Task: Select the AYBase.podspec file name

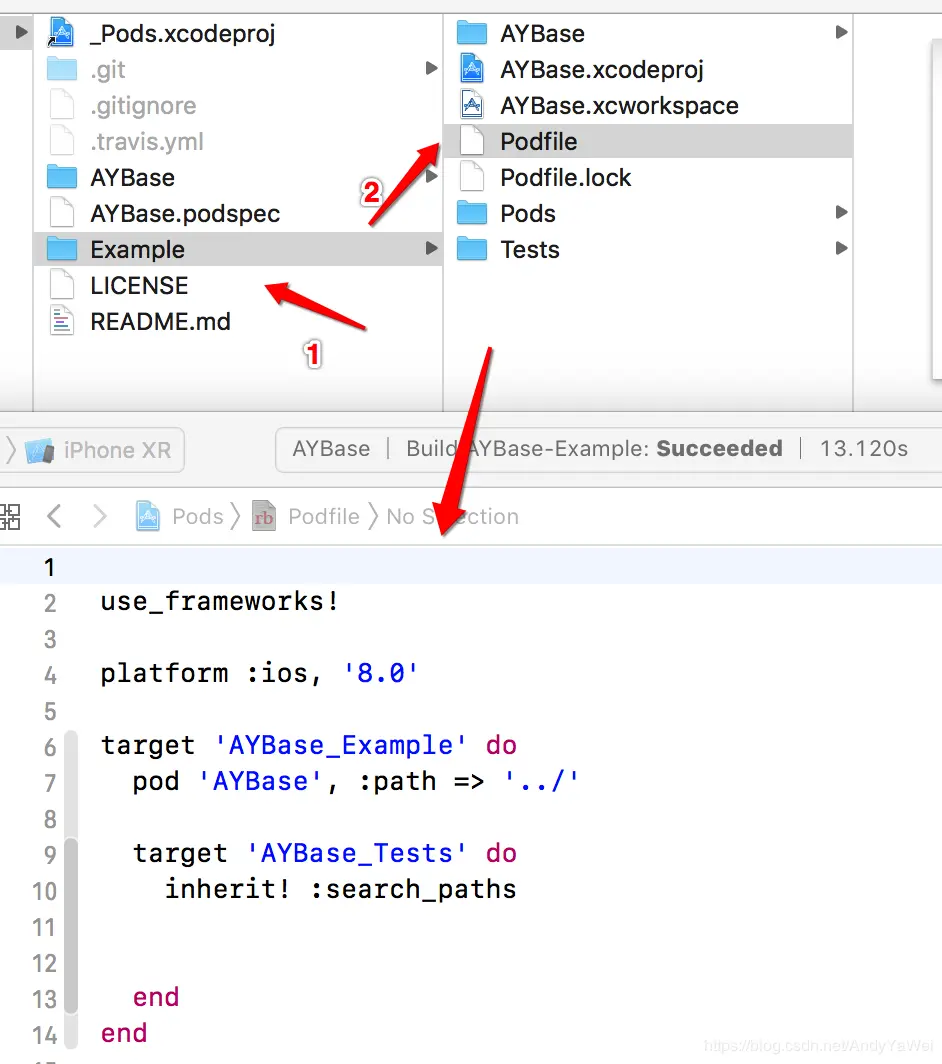Action: 185,214
